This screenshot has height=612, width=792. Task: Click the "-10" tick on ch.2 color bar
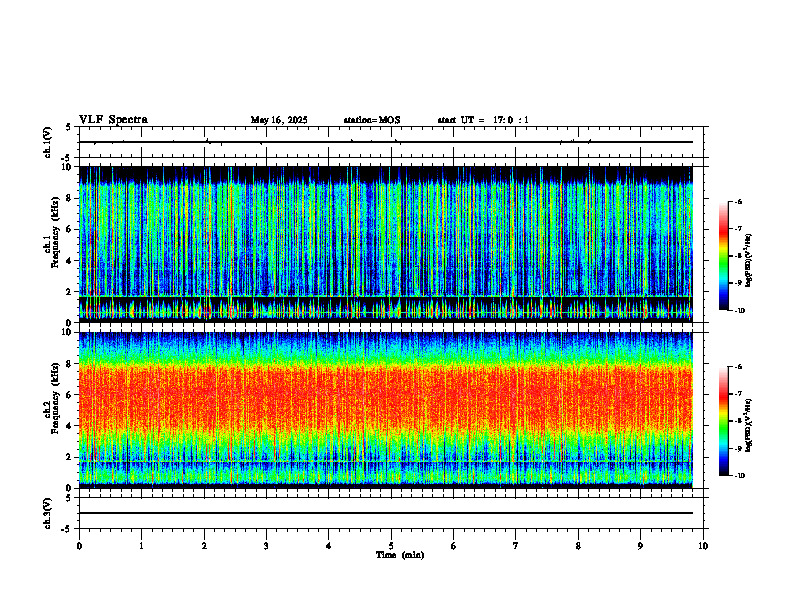click(740, 476)
